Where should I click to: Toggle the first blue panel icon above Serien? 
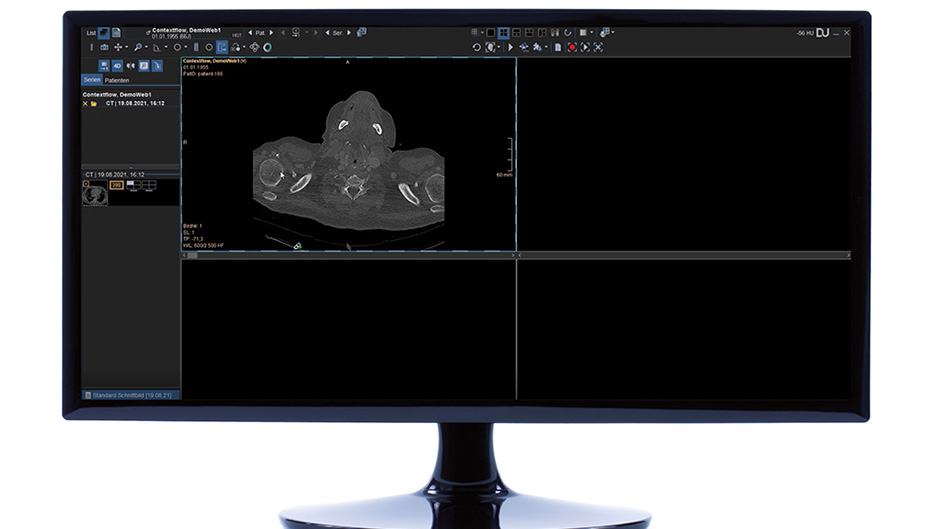click(104, 66)
